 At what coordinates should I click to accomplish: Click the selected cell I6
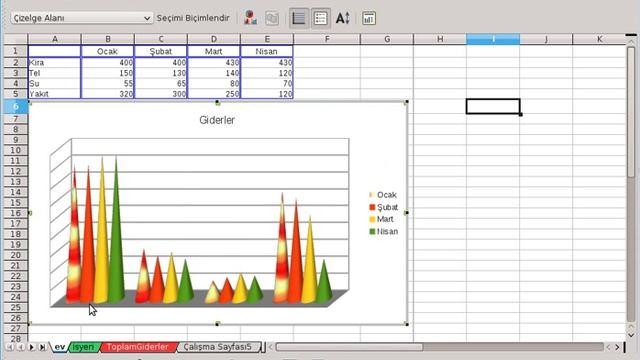tap(493, 107)
